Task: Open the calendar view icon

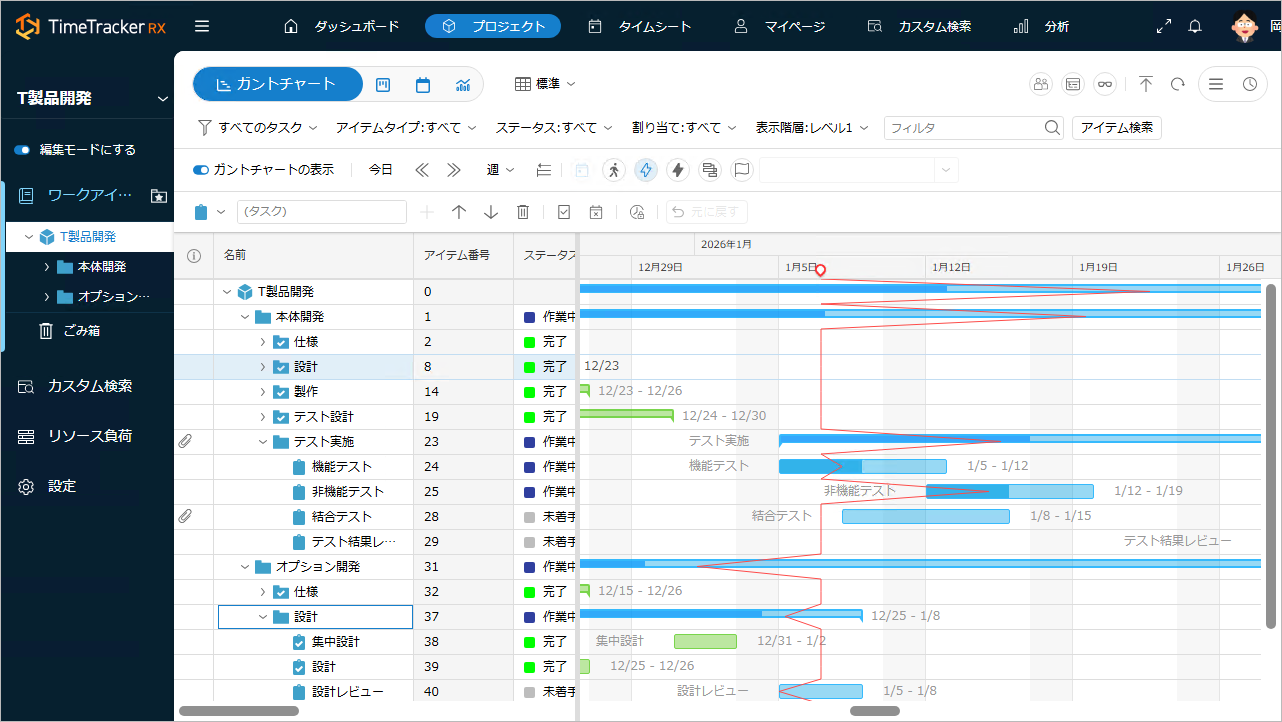Action: (423, 85)
